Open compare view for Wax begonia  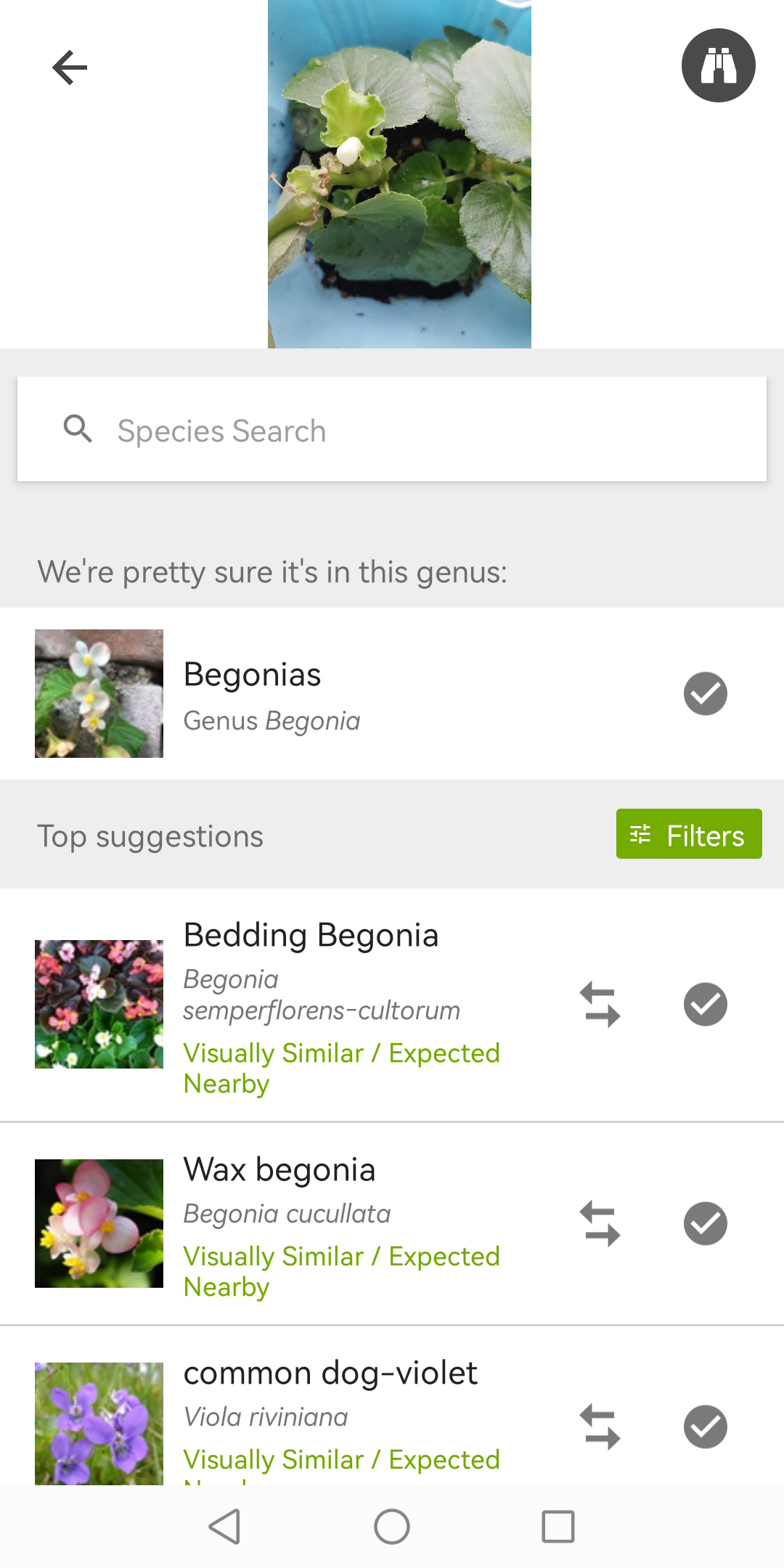pyautogui.click(x=600, y=1224)
